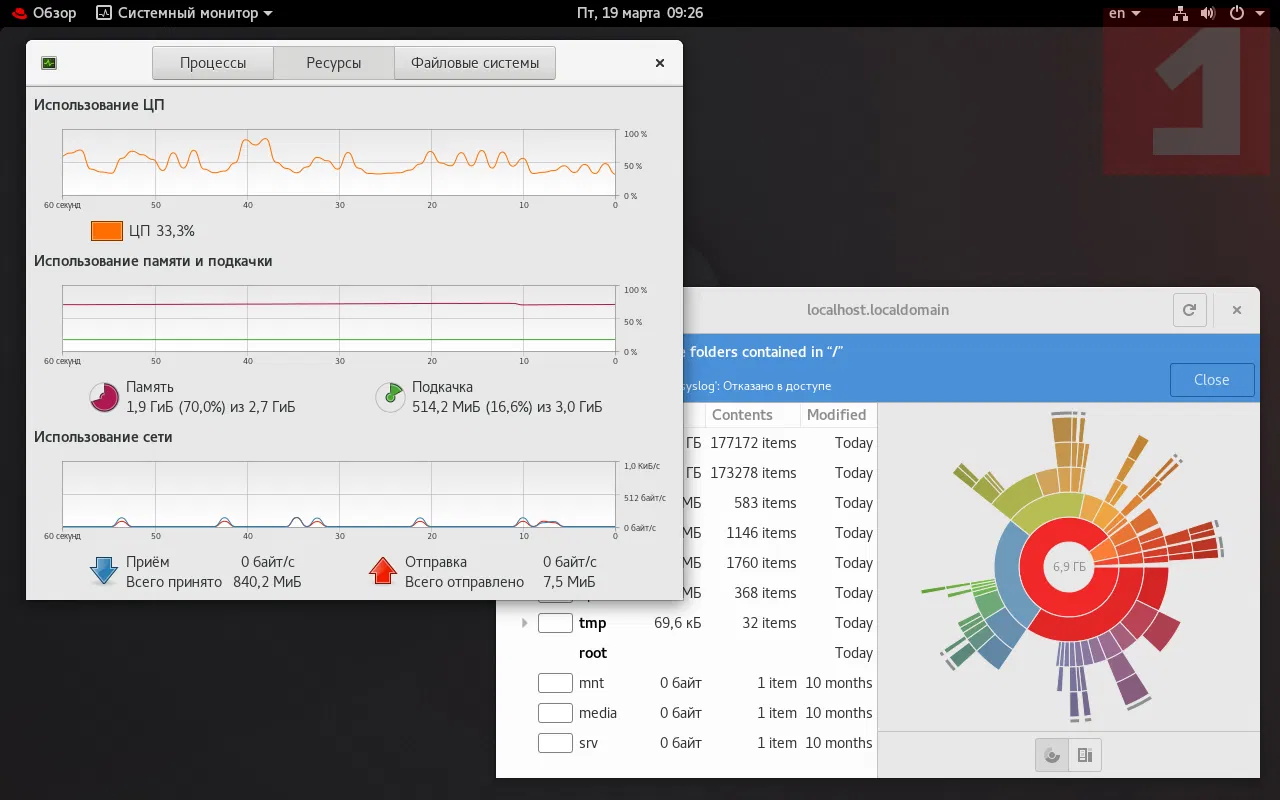Click the network status icon in top bar
This screenshot has width=1280, height=800.
click(1181, 13)
